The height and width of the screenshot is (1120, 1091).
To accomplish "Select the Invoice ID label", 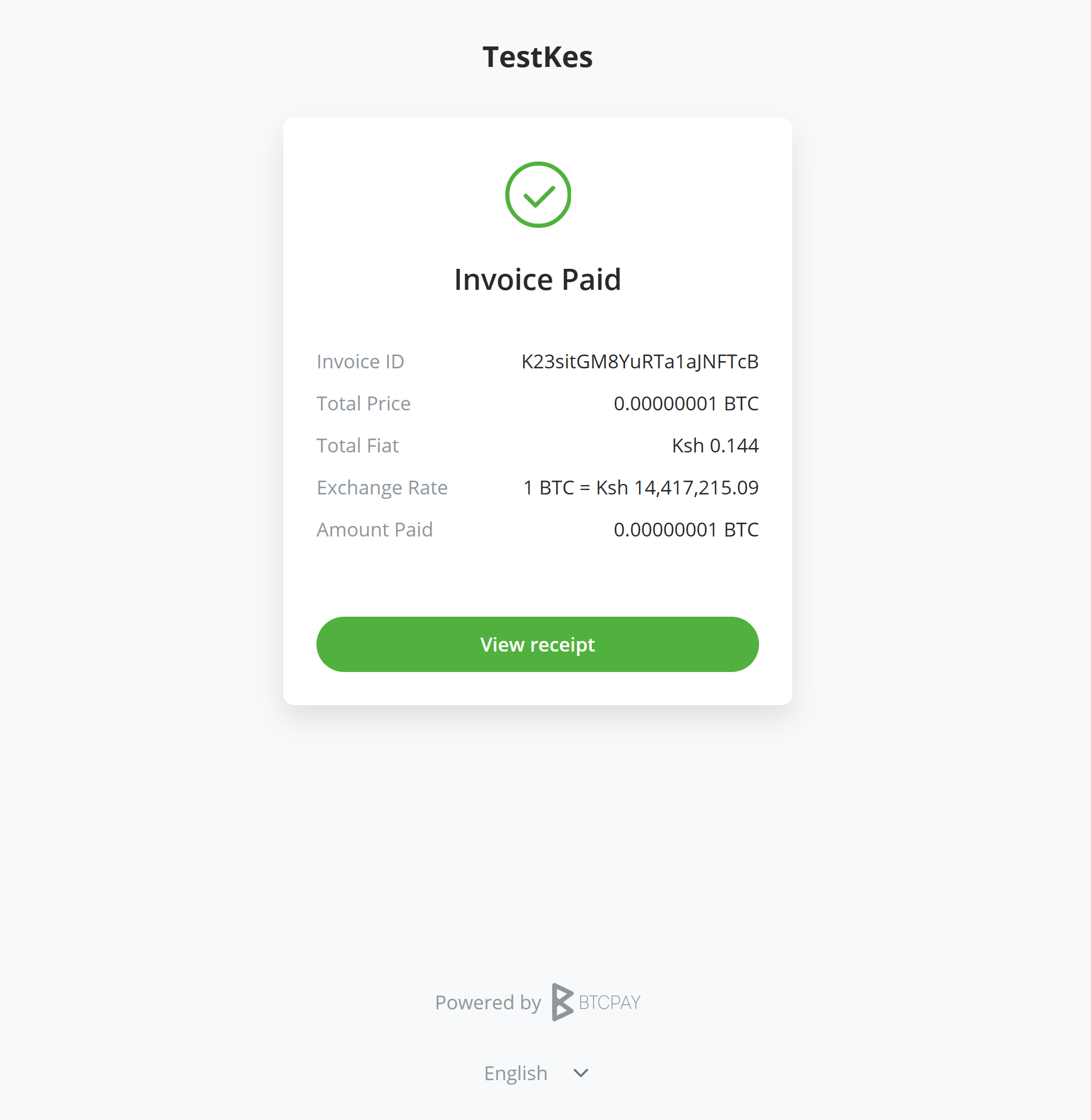I will click(x=360, y=362).
